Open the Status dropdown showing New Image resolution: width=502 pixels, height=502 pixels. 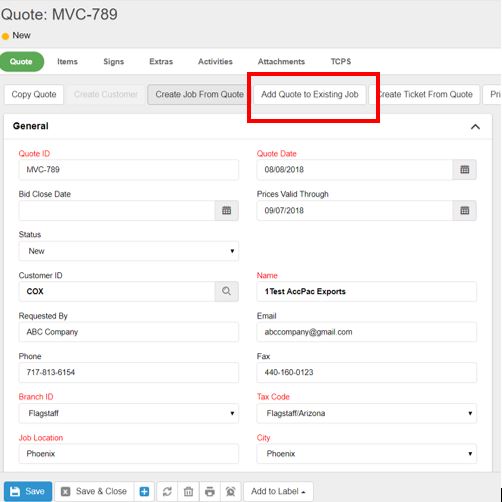129,251
